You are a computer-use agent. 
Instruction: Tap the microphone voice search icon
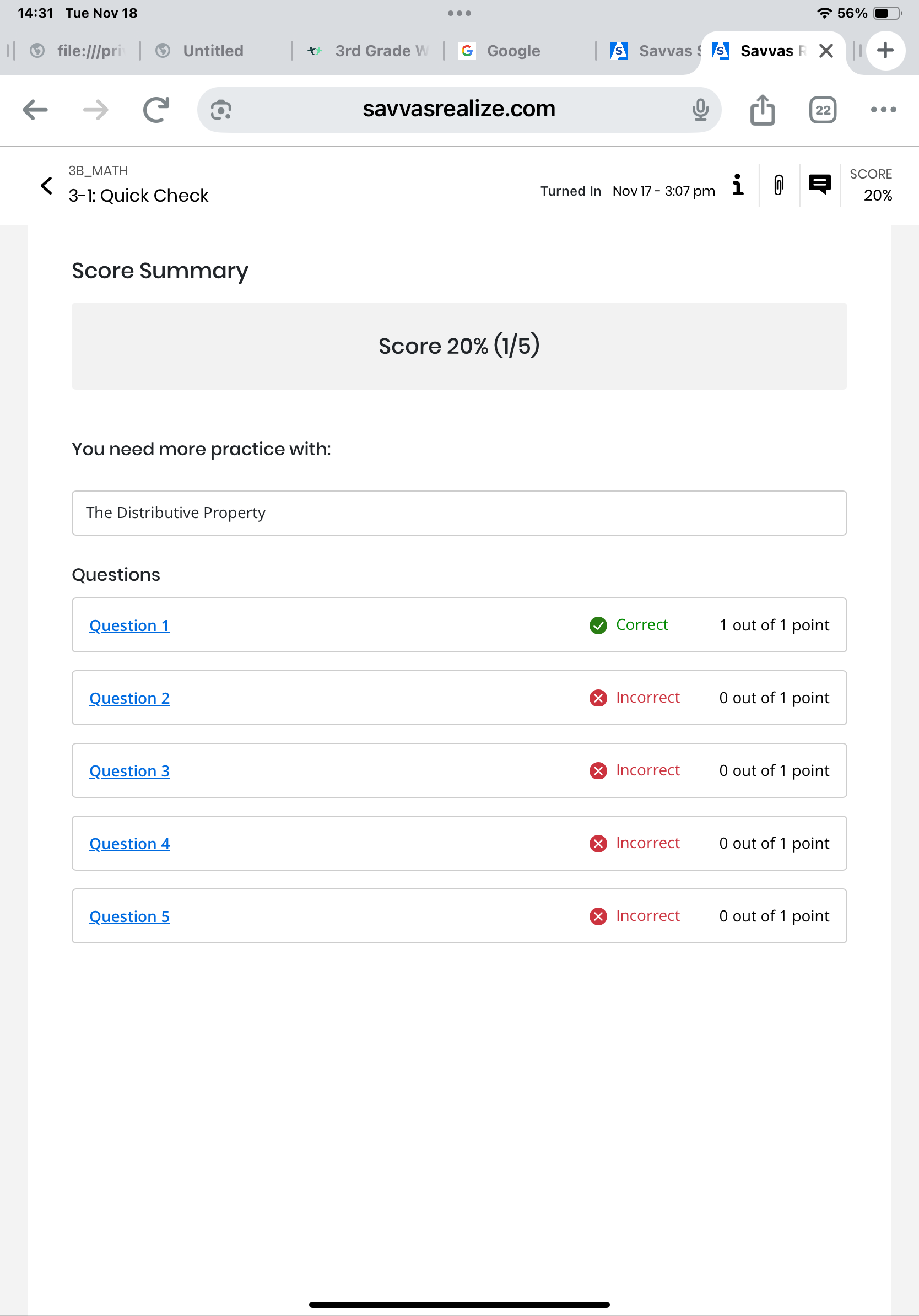coord(700,110)
